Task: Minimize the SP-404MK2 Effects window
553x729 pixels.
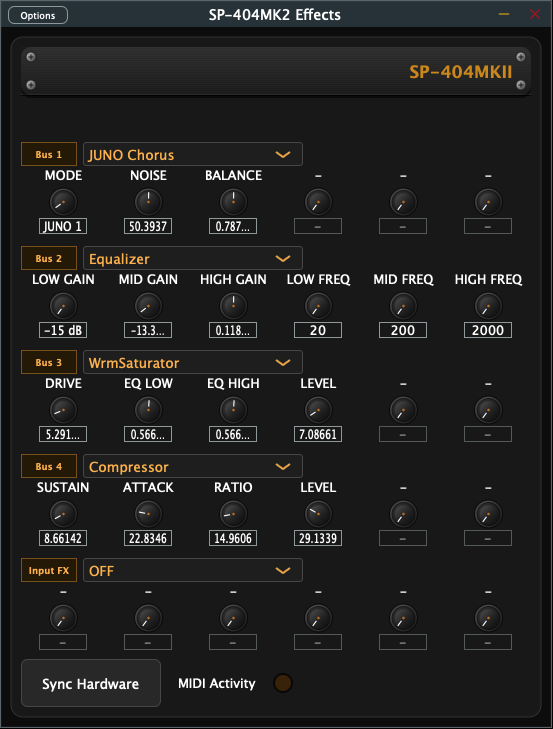Action: pos(504,14)
